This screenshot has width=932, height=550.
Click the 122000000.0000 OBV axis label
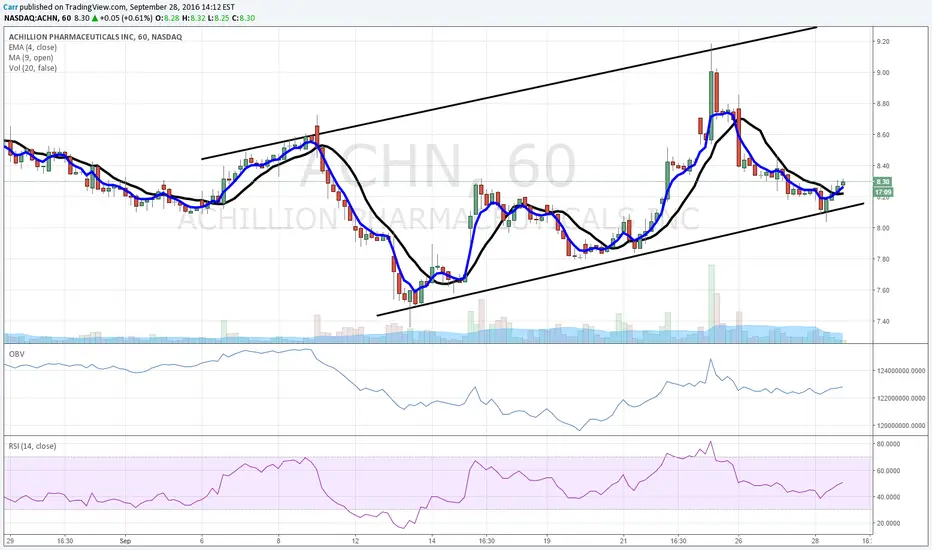coord(900,398)
